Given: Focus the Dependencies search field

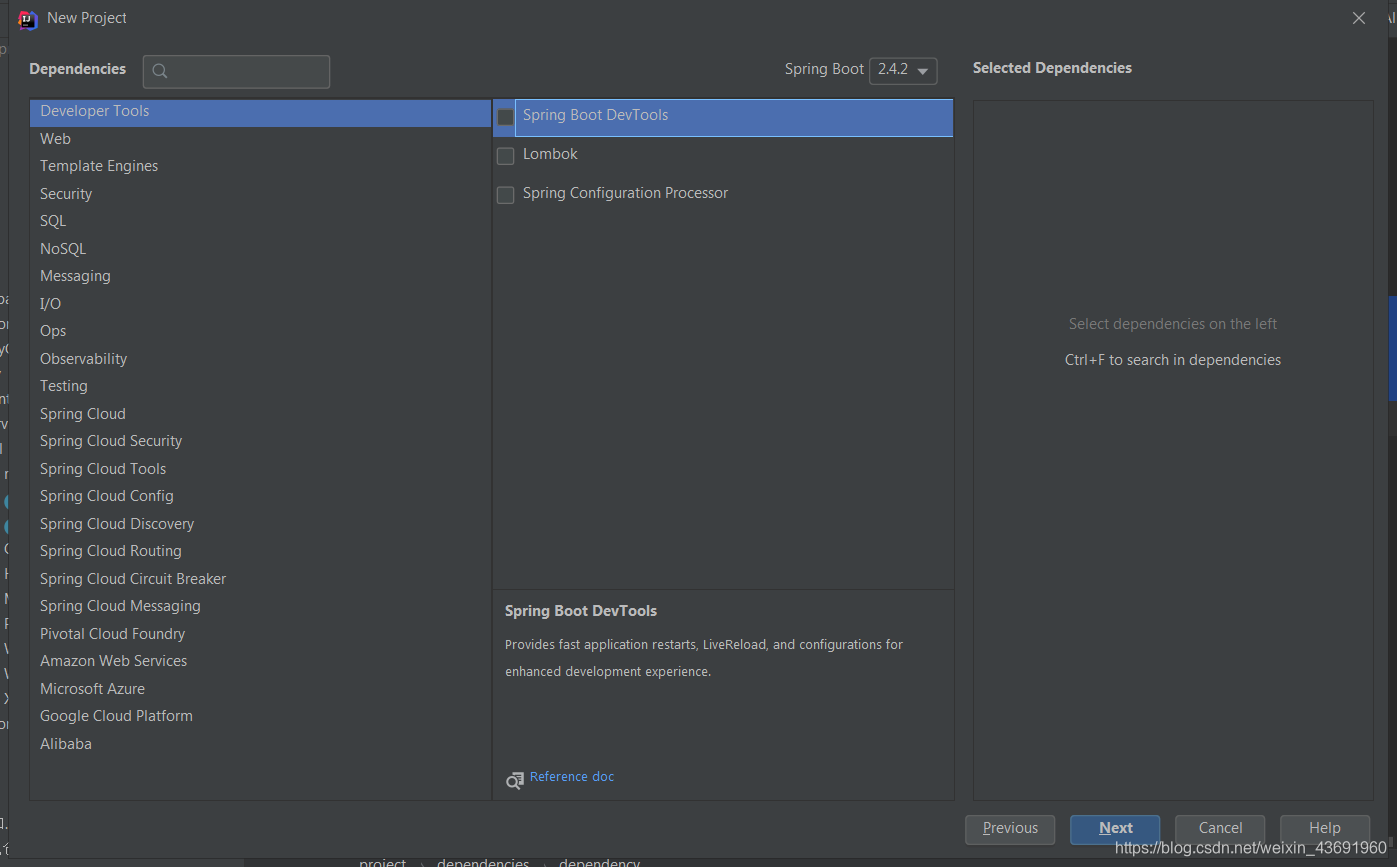Looking at the screenshot, I should (x=236, y=72).
